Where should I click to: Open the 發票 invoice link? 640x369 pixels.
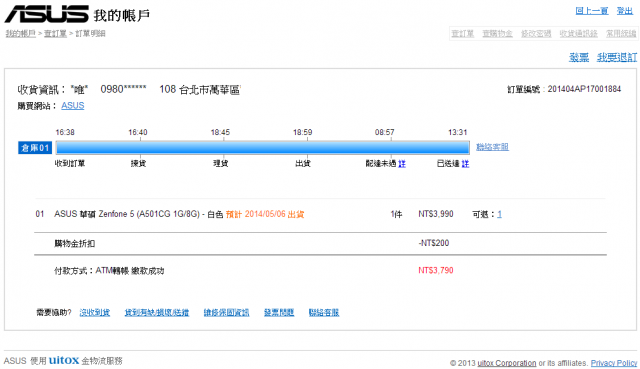[x=579, y=58]
